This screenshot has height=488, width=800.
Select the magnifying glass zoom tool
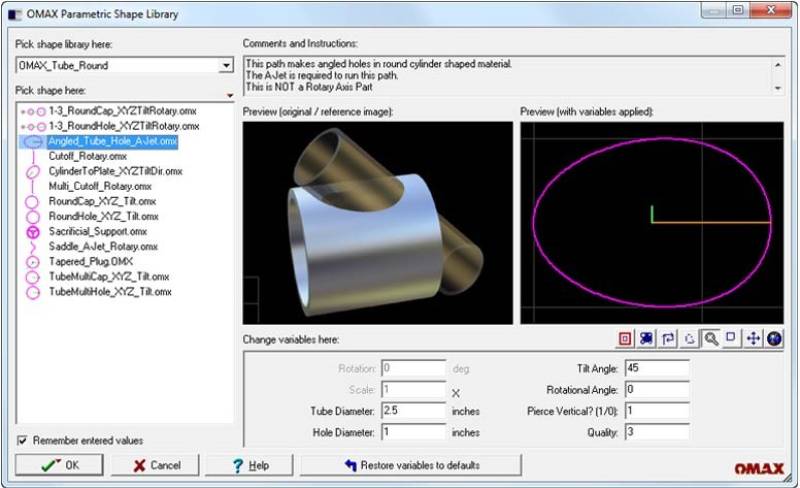coord(711,338)
